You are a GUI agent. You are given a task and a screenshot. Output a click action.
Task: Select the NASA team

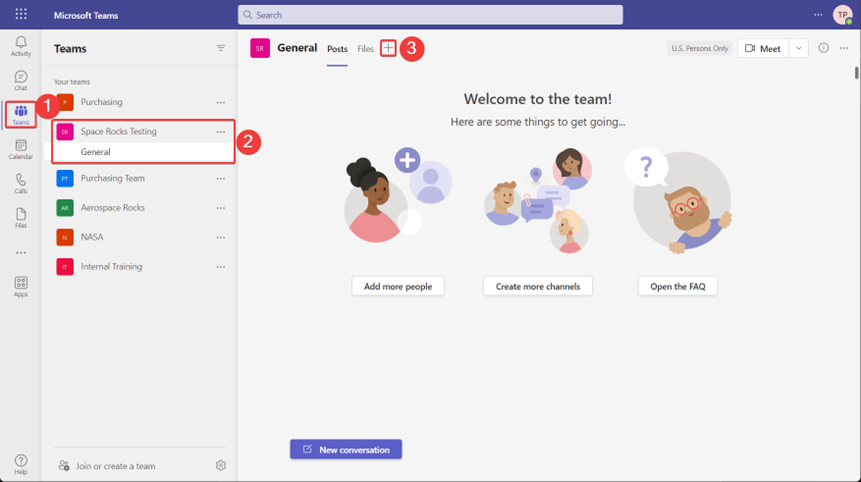click(92, 238)
